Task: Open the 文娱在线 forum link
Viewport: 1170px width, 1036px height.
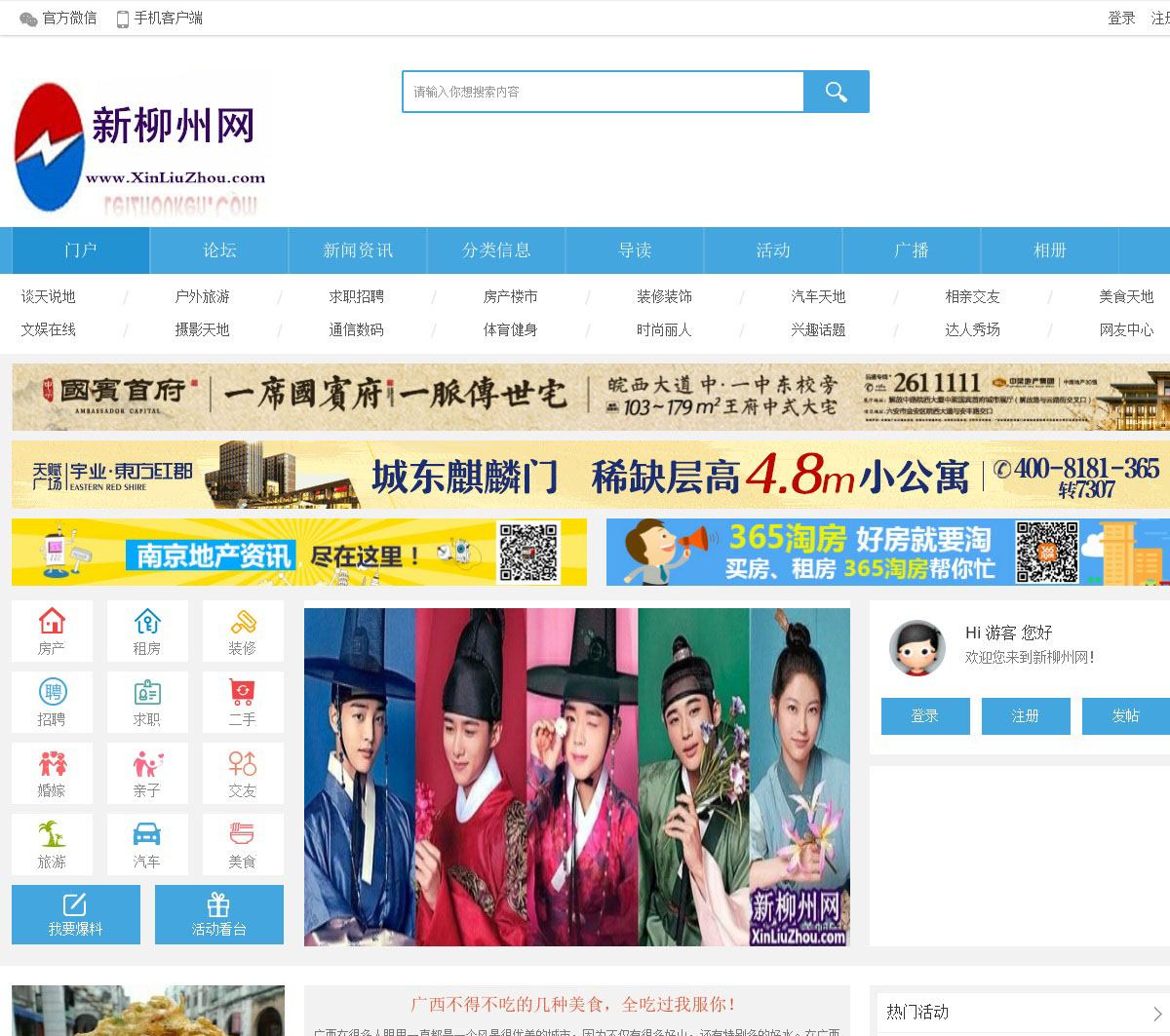Action: [x=49, y=329]
